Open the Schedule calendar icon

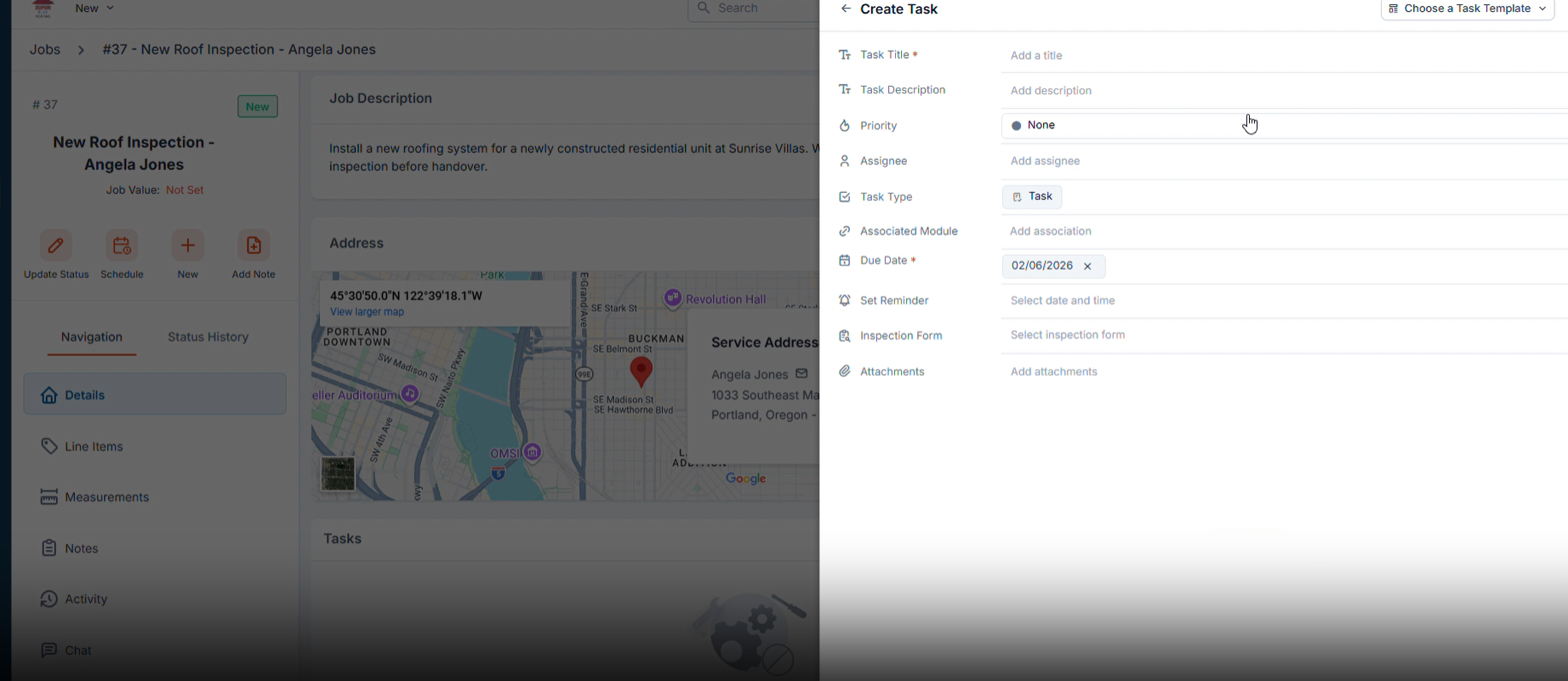click(x=122, y=246)
